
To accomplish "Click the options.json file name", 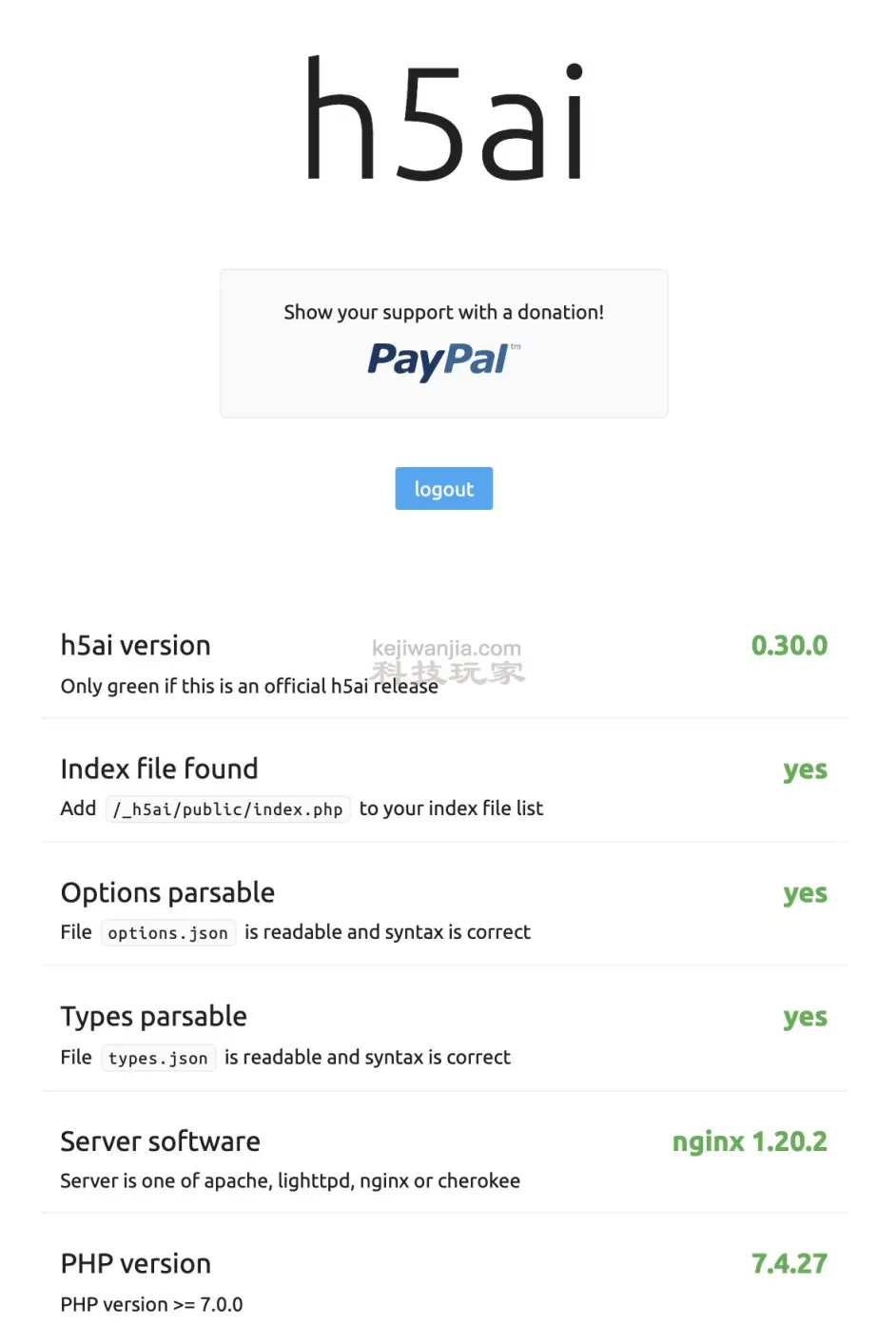I will point(167,933).
